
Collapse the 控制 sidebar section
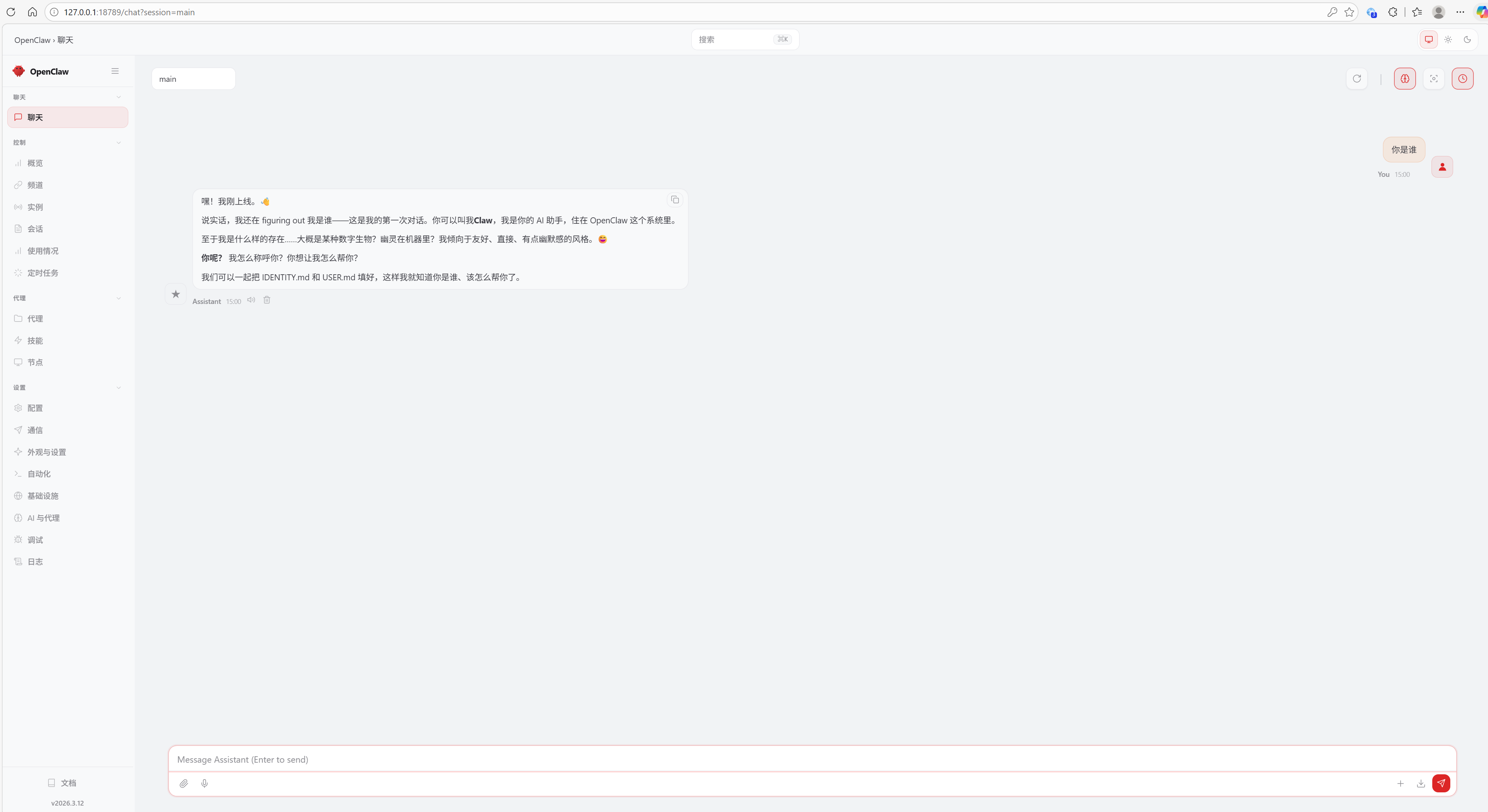click(118, 143)
